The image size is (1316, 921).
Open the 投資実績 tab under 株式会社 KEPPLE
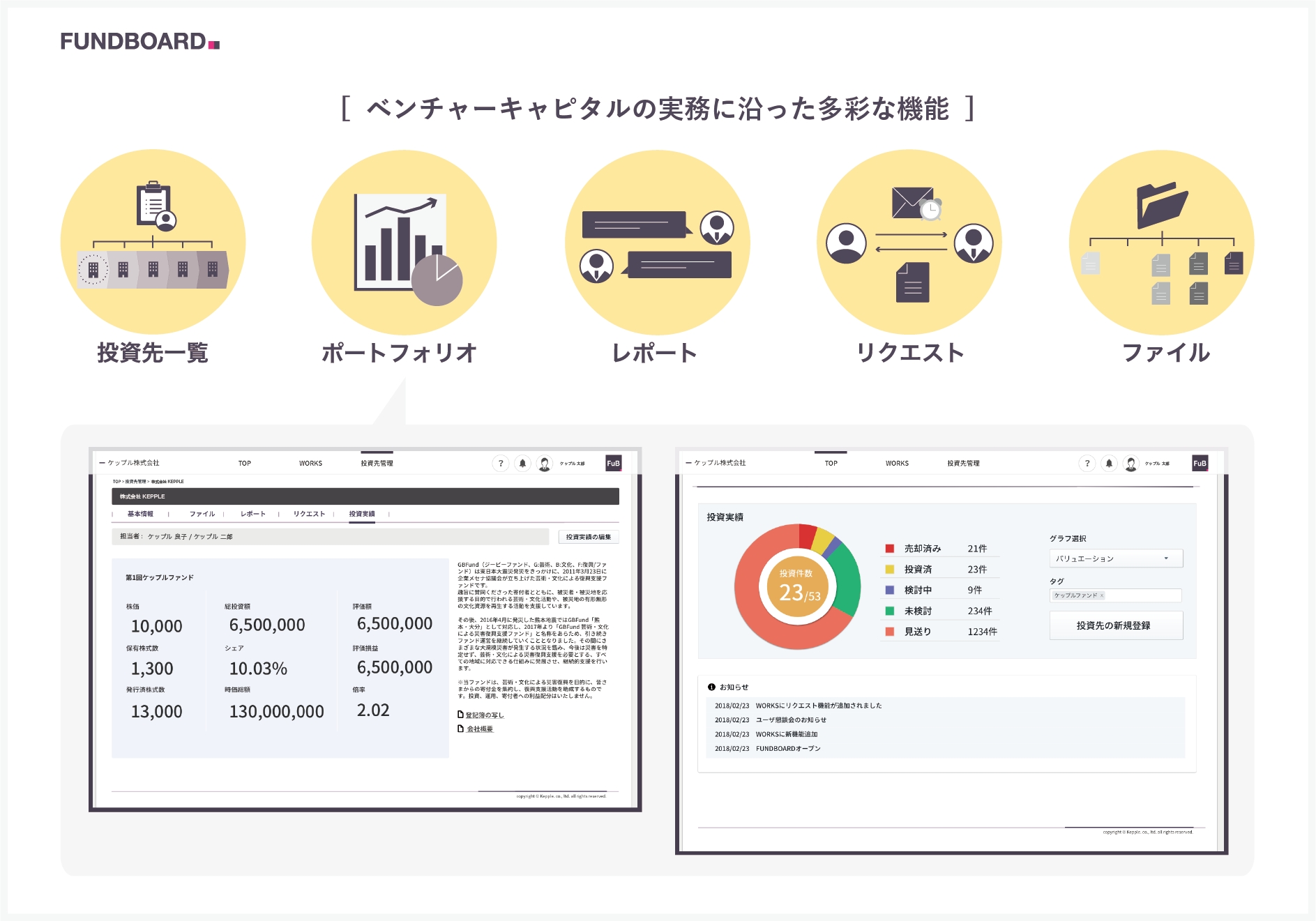pyautogui.click(x=362, y=514)
